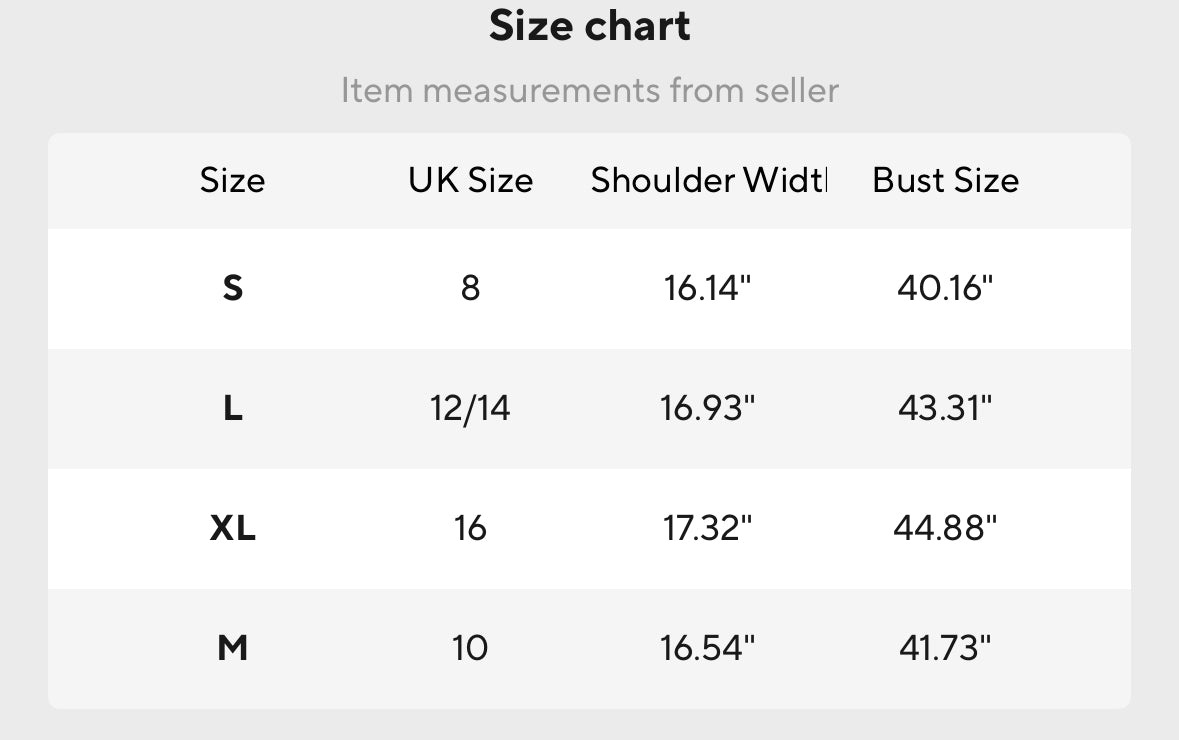Viewport: 1179px width, 740px height.
Task: Click the 44.88" bust size value
Action: 945,528
